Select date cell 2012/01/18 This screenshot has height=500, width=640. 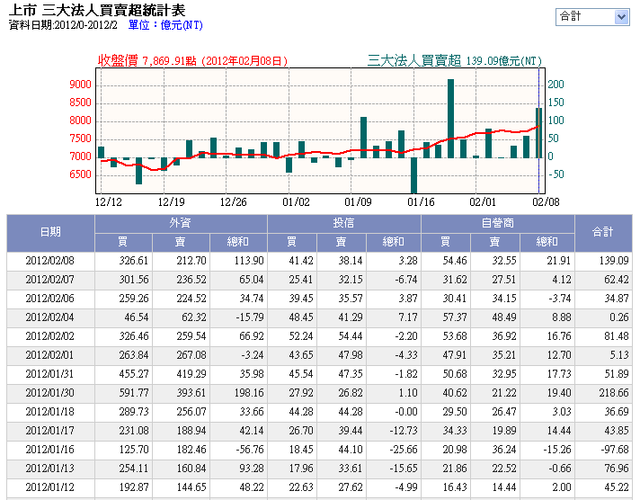(50, 412)
